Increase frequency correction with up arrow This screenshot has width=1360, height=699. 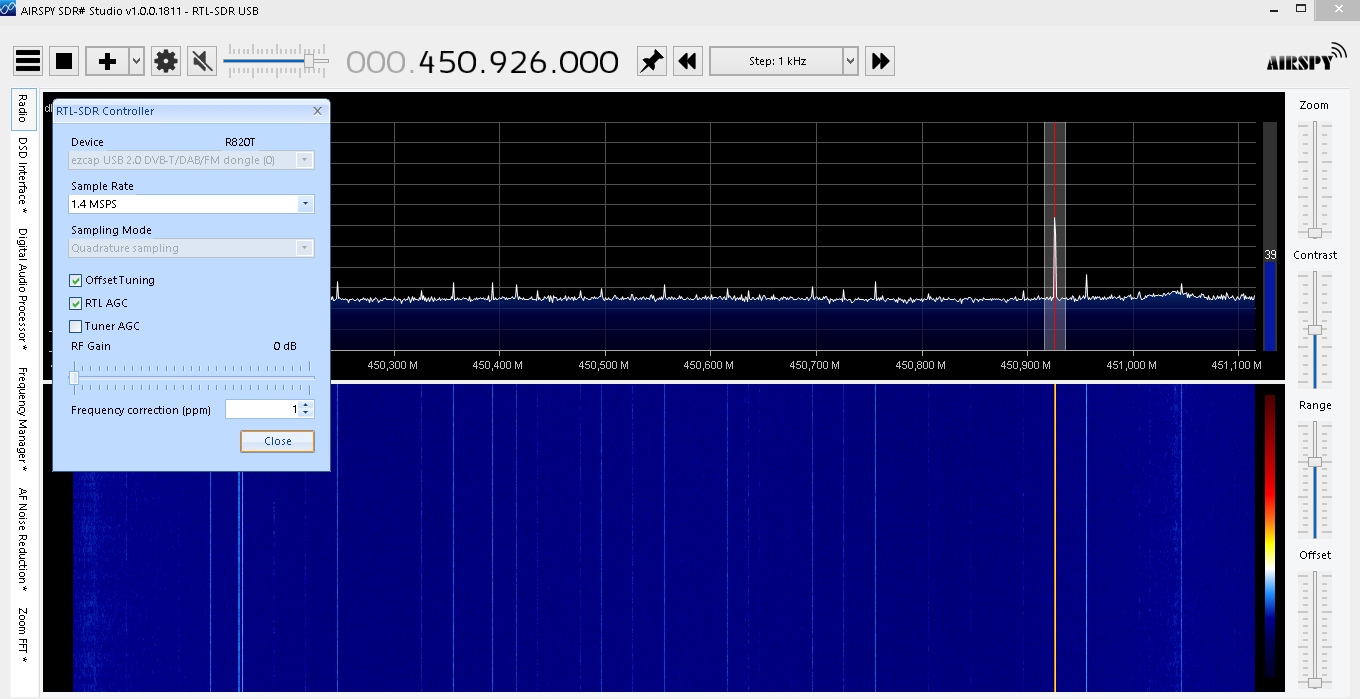point(307,405)
